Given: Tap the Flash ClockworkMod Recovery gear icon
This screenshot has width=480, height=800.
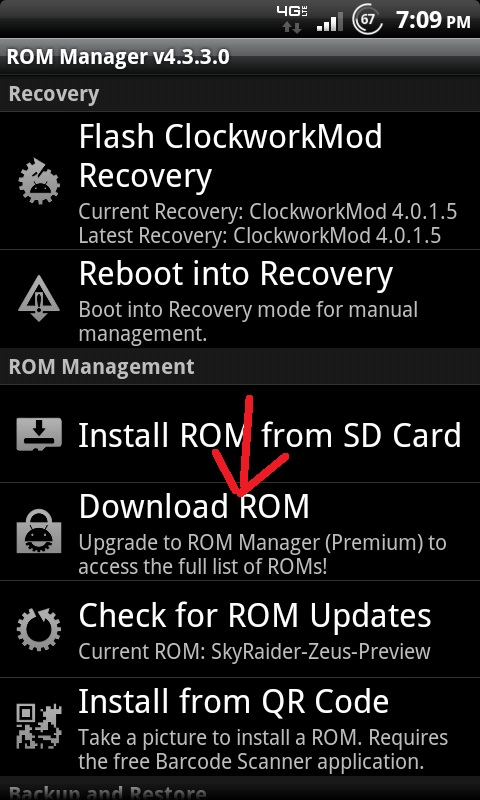Looking at the screenshot, I should point(39,181).
